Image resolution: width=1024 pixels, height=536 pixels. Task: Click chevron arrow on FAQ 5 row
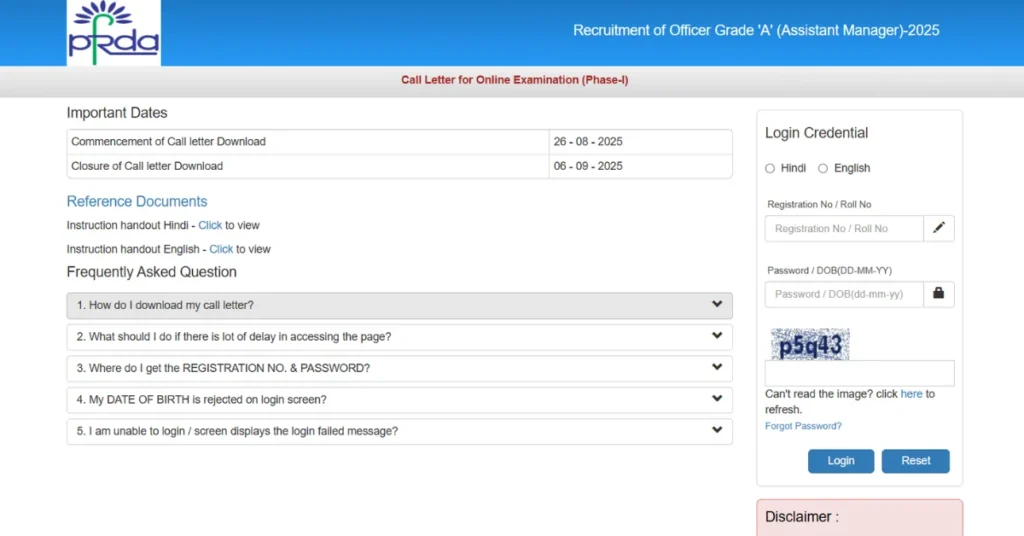(717, 430)
